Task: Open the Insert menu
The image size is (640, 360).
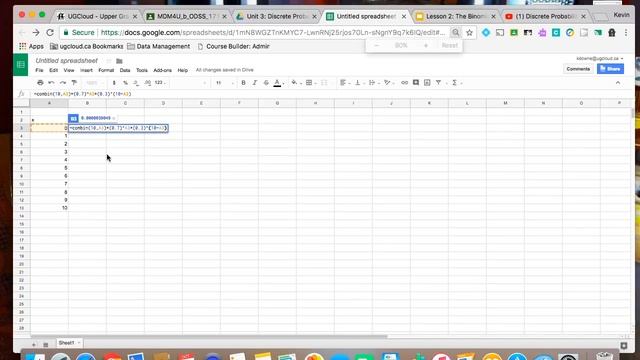Action: (86, 70)
